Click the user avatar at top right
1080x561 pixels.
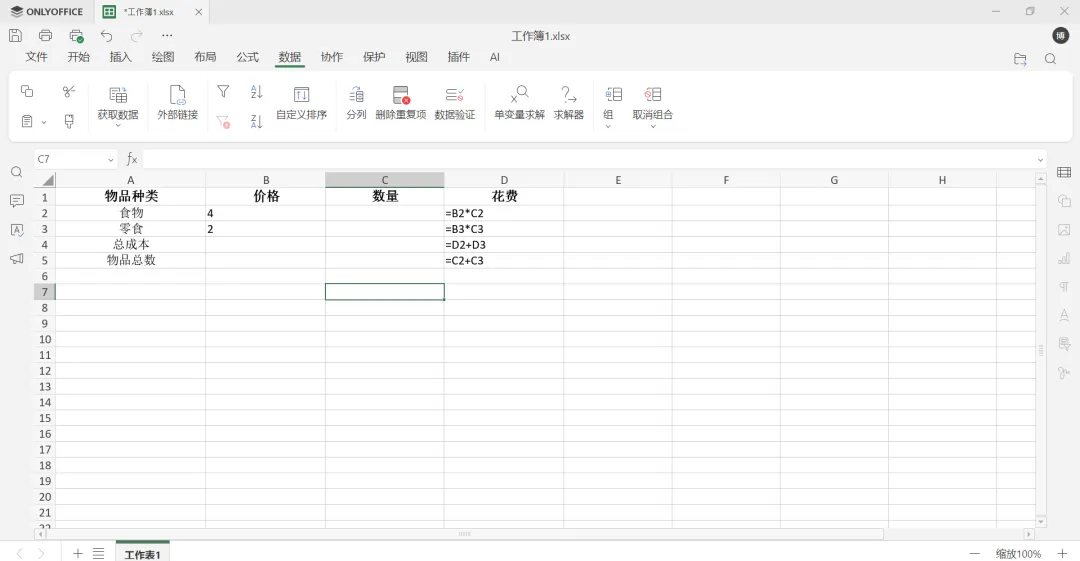[x=1061, y=36]
